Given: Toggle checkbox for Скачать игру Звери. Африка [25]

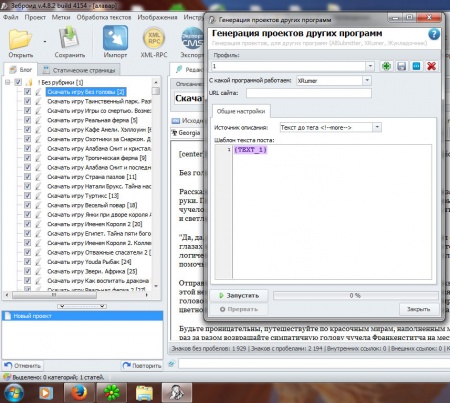Looking at the screenshot, I should tap(27, 271).
